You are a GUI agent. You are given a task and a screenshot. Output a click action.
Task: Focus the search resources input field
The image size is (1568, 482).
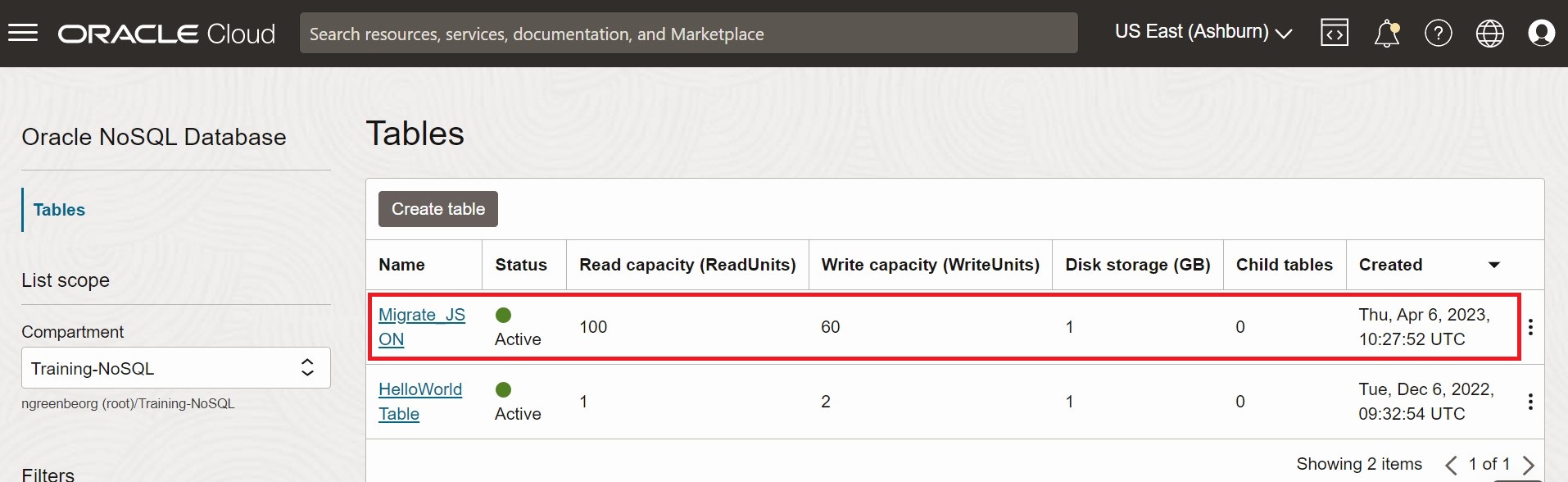688,34
